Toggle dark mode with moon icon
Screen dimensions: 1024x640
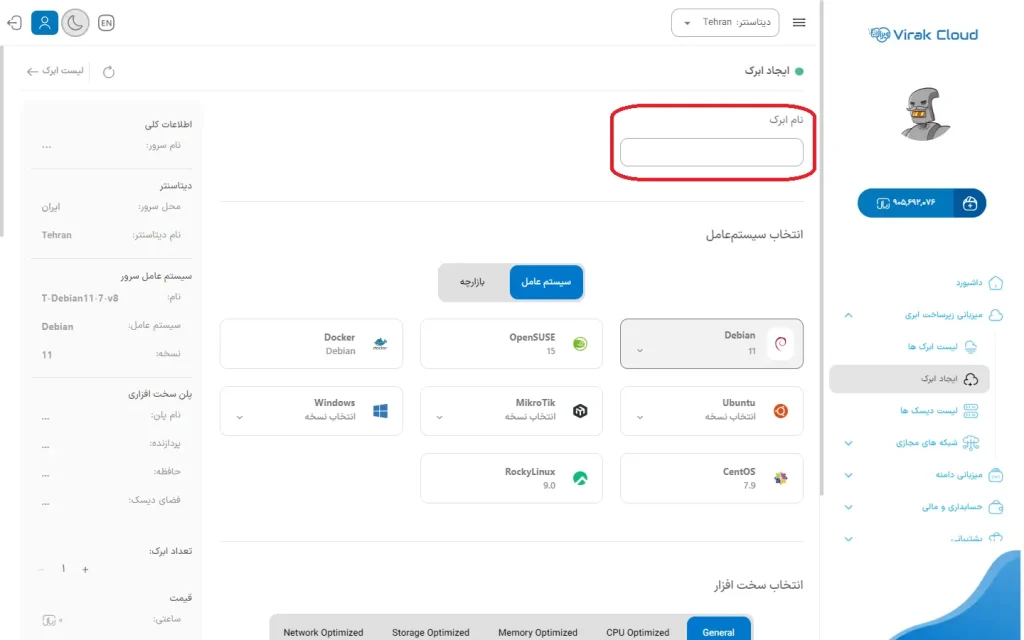pos(75,22)
